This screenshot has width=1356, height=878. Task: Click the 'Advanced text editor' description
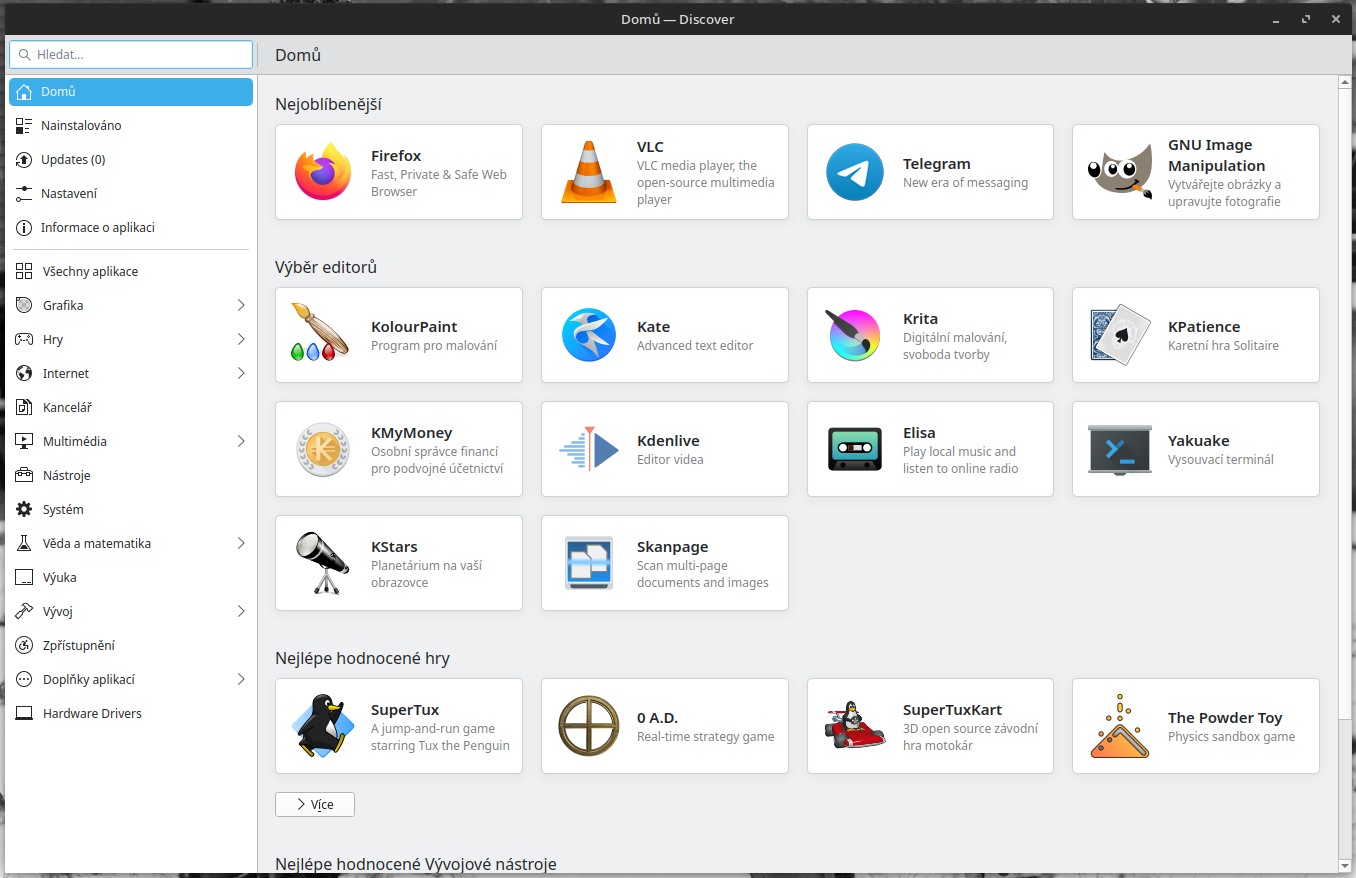695,346
